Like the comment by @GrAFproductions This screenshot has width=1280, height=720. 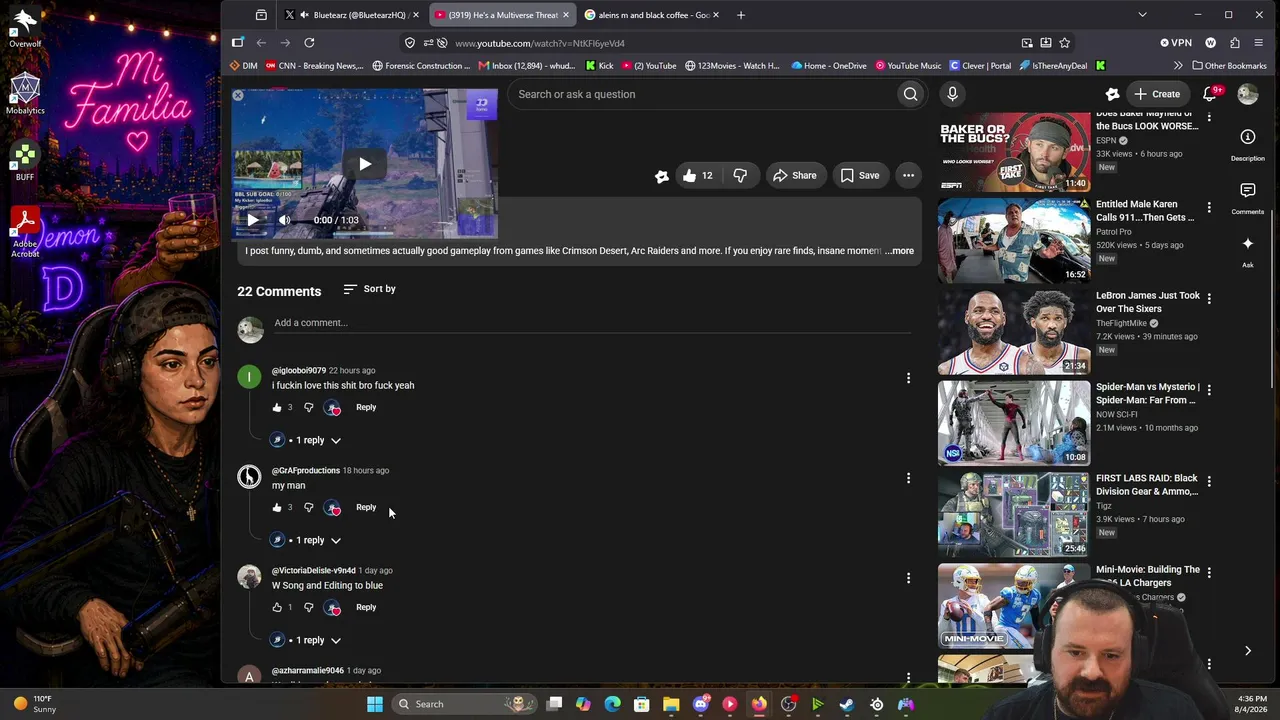click(277, 507)
